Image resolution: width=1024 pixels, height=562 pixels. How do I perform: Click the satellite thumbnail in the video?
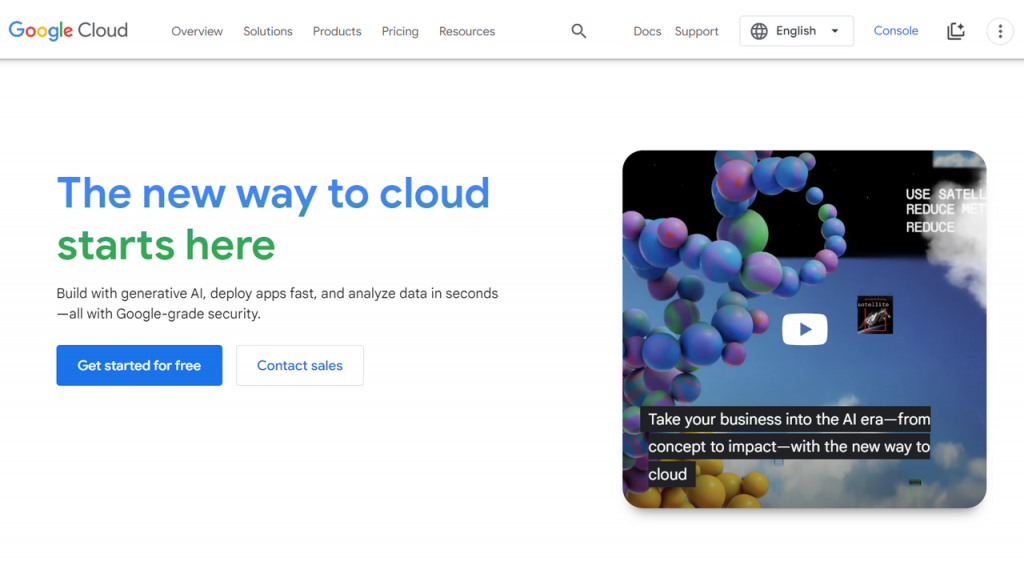tap(874, 315)
